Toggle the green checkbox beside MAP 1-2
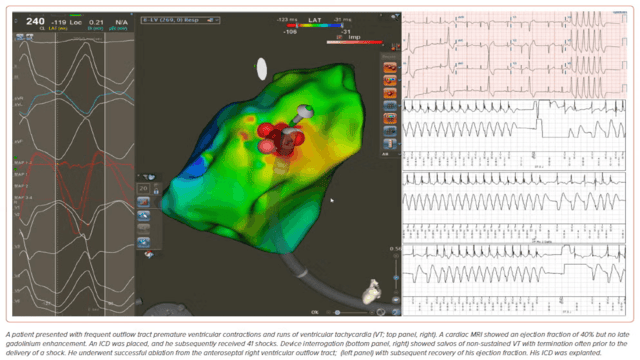Image resolution: width=640 pixels, height=360 pixels. [x=16, y=158]
